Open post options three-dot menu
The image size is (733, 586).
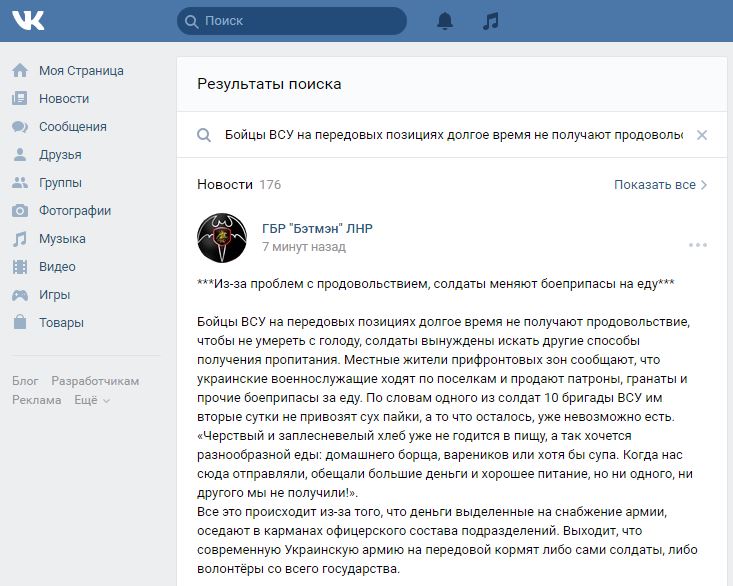click(x=697, y=245)
